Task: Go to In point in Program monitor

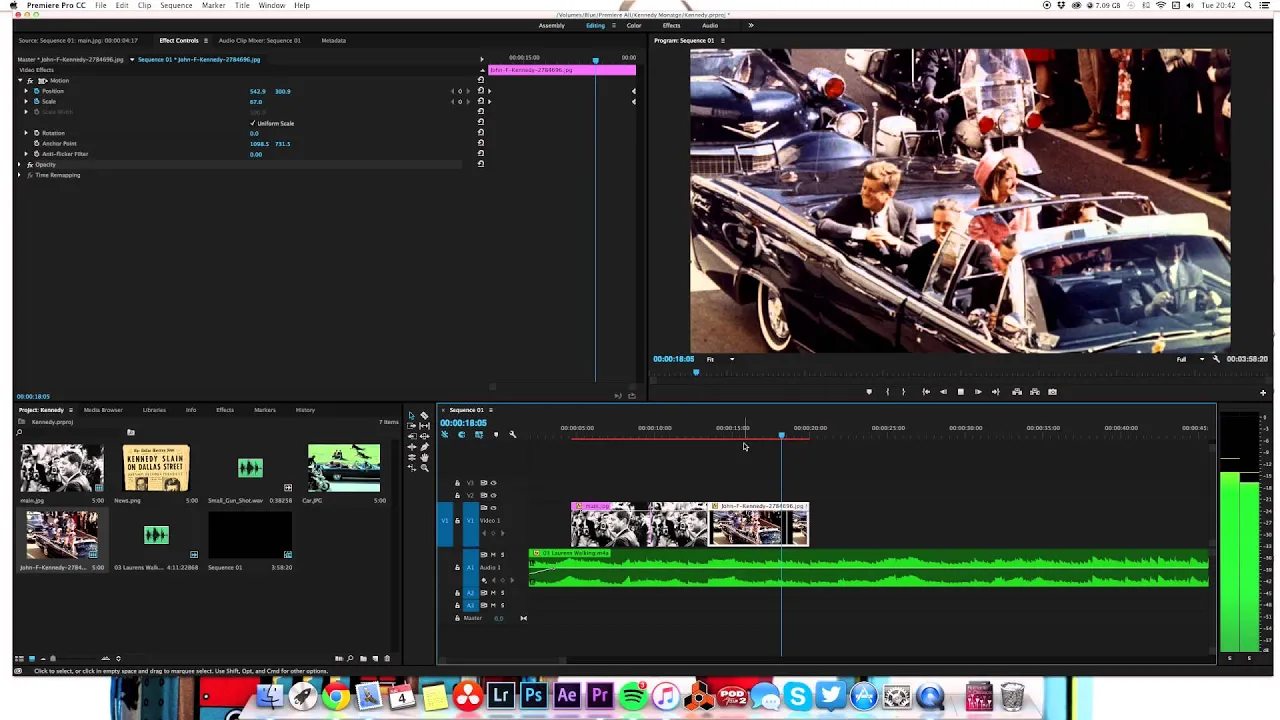Action: (926, 392)
